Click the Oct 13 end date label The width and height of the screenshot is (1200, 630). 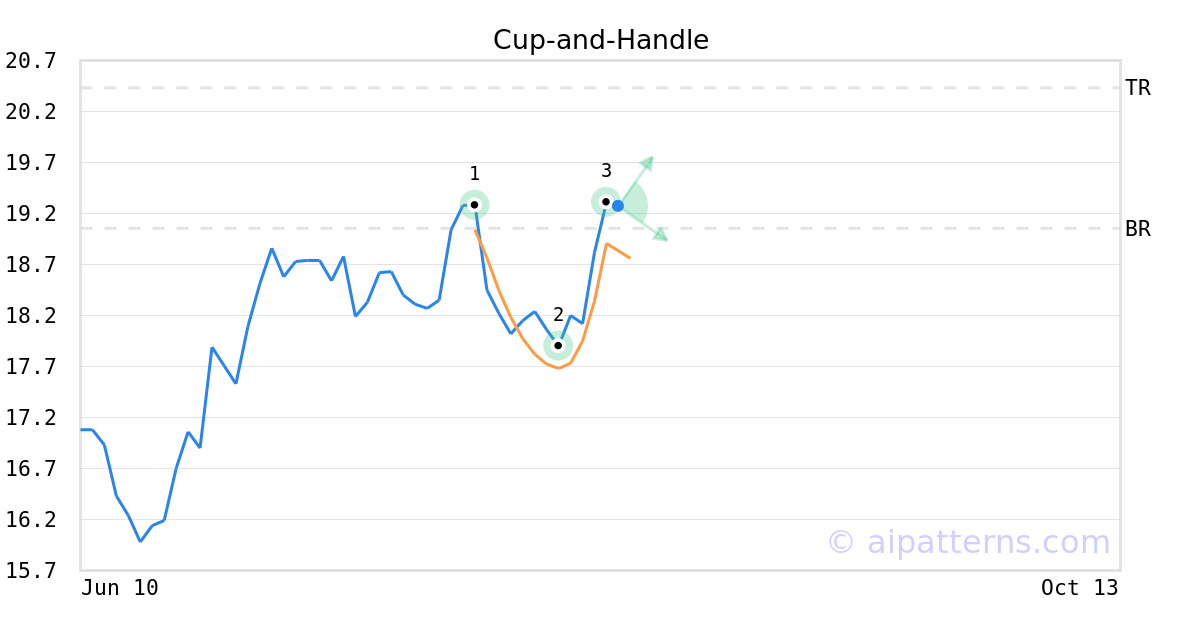pyautogui.click(x=1080, y=588)
